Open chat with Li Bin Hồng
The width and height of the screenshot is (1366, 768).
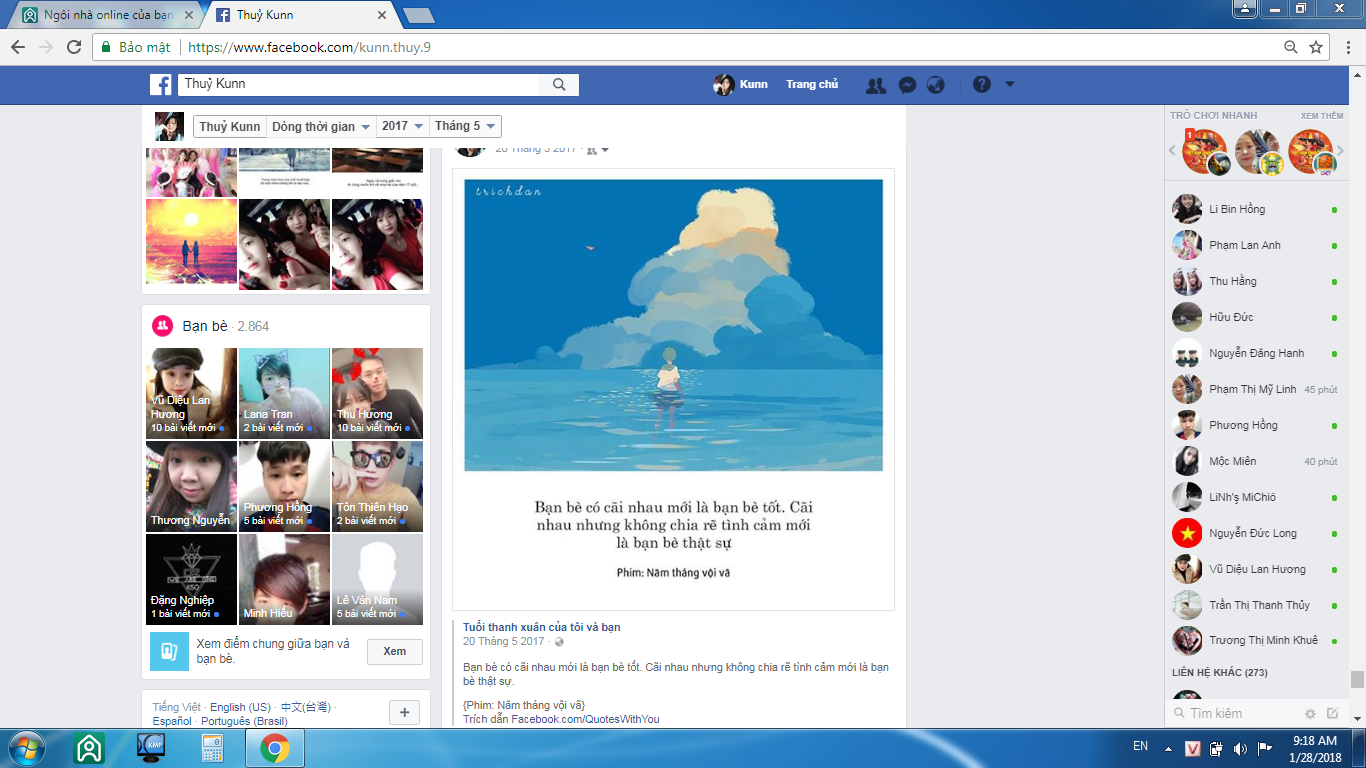pos(1237,209)
